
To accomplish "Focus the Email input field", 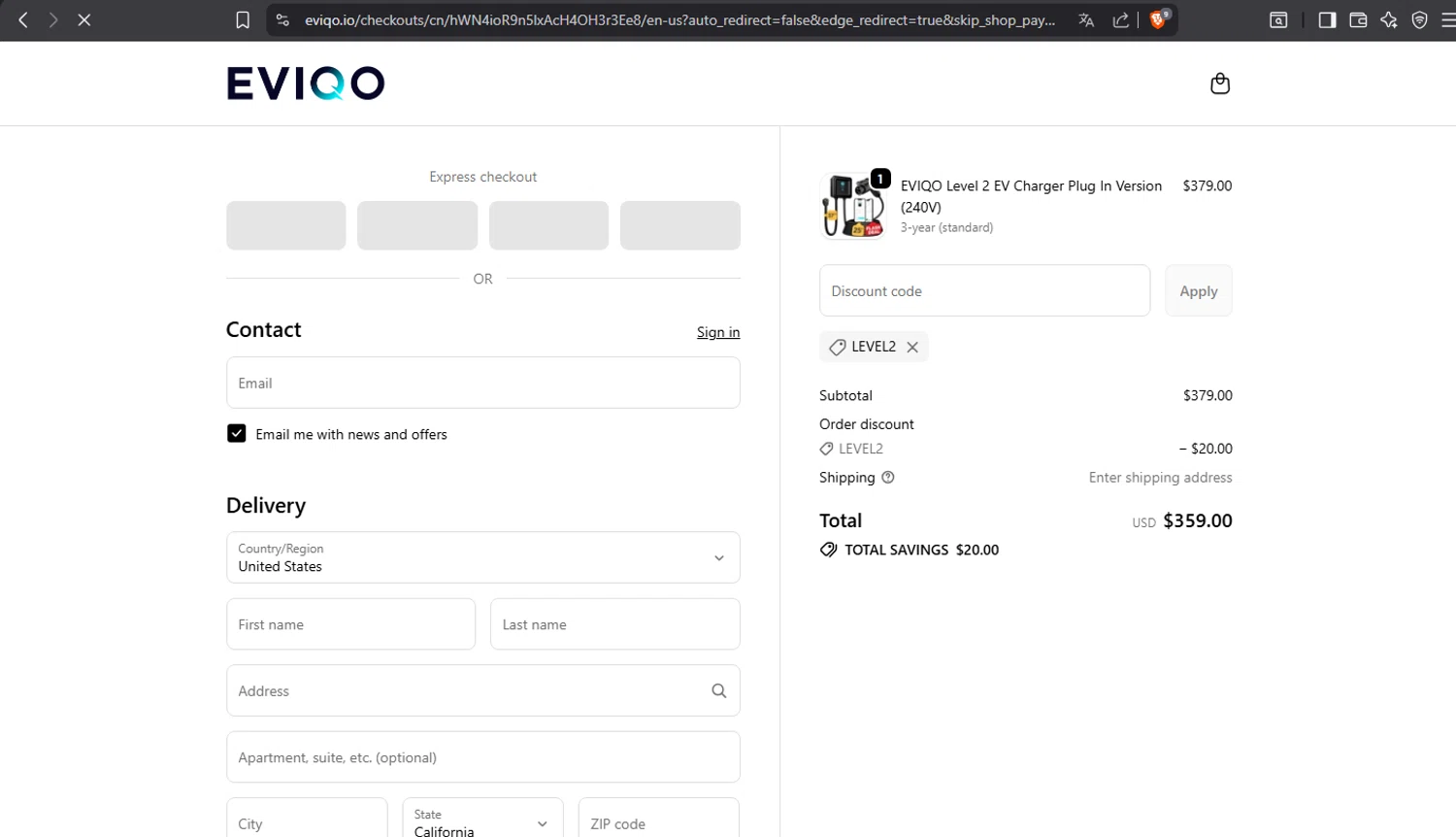I will coord(483,383).
